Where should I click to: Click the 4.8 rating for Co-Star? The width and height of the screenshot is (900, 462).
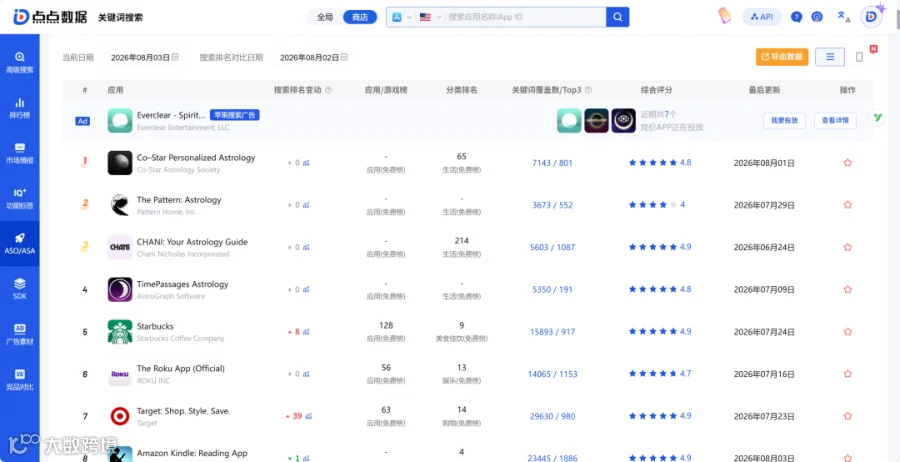(685, 163)
